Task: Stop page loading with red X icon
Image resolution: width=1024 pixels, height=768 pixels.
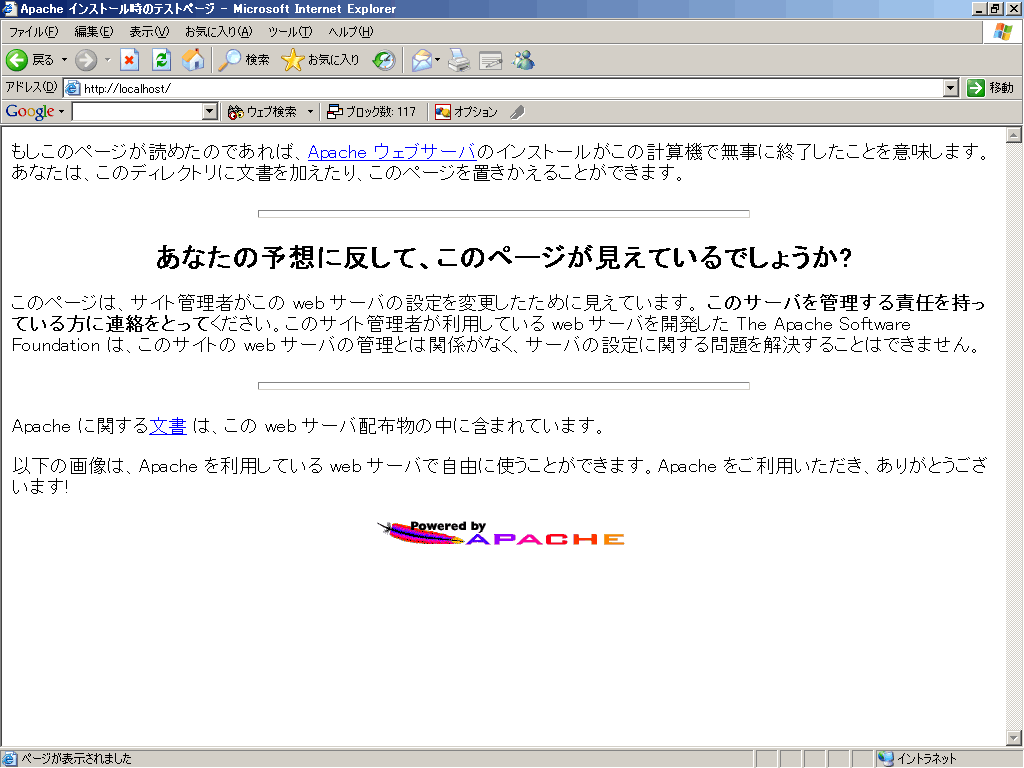Action: click(129, 60)
